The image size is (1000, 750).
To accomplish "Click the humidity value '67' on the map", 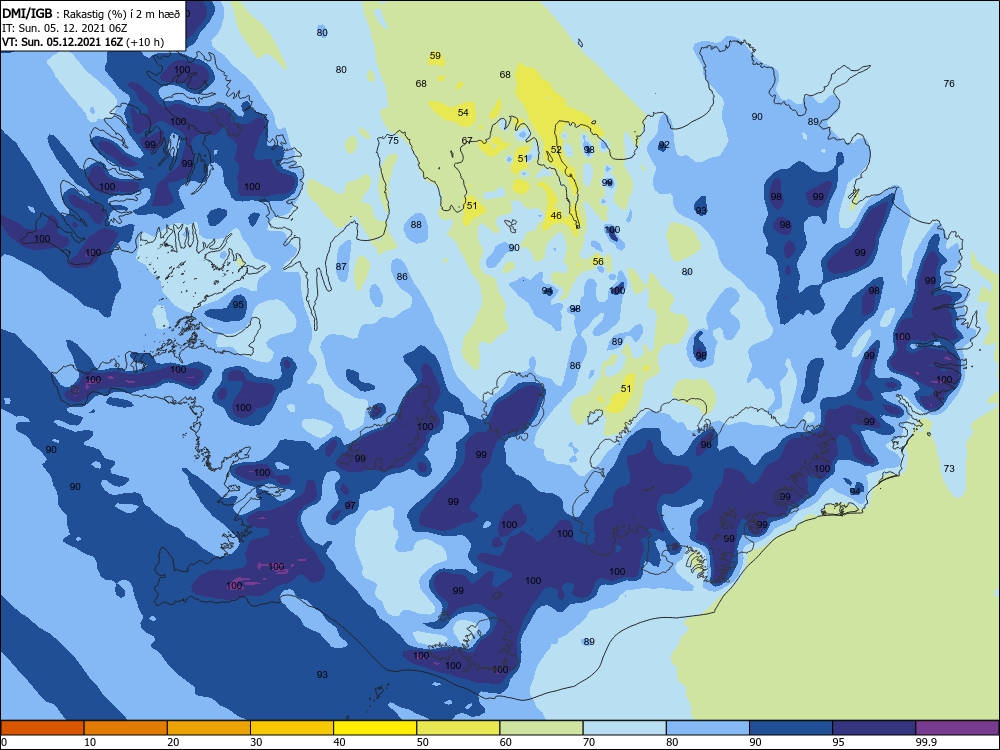I will [x=467, y=141].
